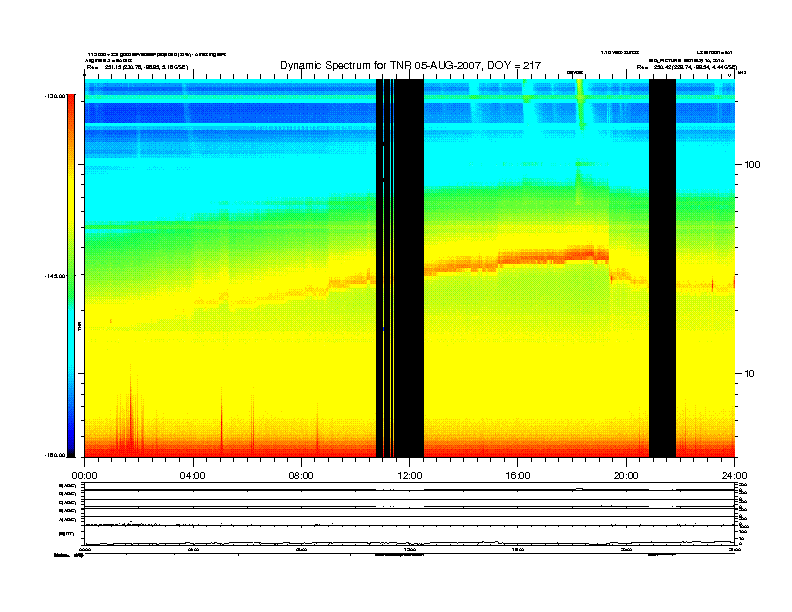Click the "12:00" time axis label
792x612 pixels.
coord(410,476)
